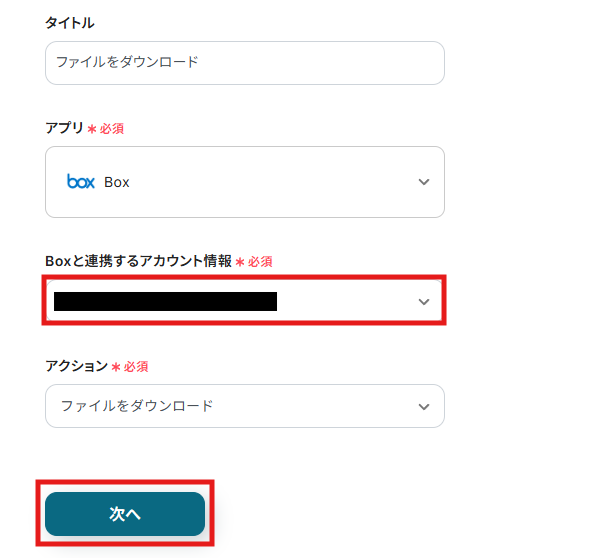Screen dimensions: 613x558
Task: Click the アクション field label
Action: [x=76, y=366]
